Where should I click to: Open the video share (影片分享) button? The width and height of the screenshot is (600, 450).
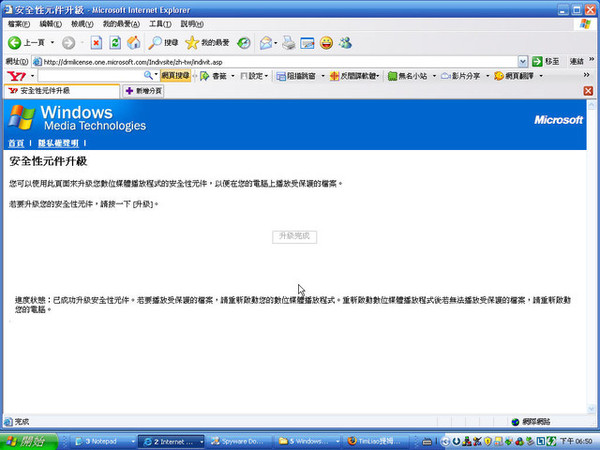tap(460, 76)
